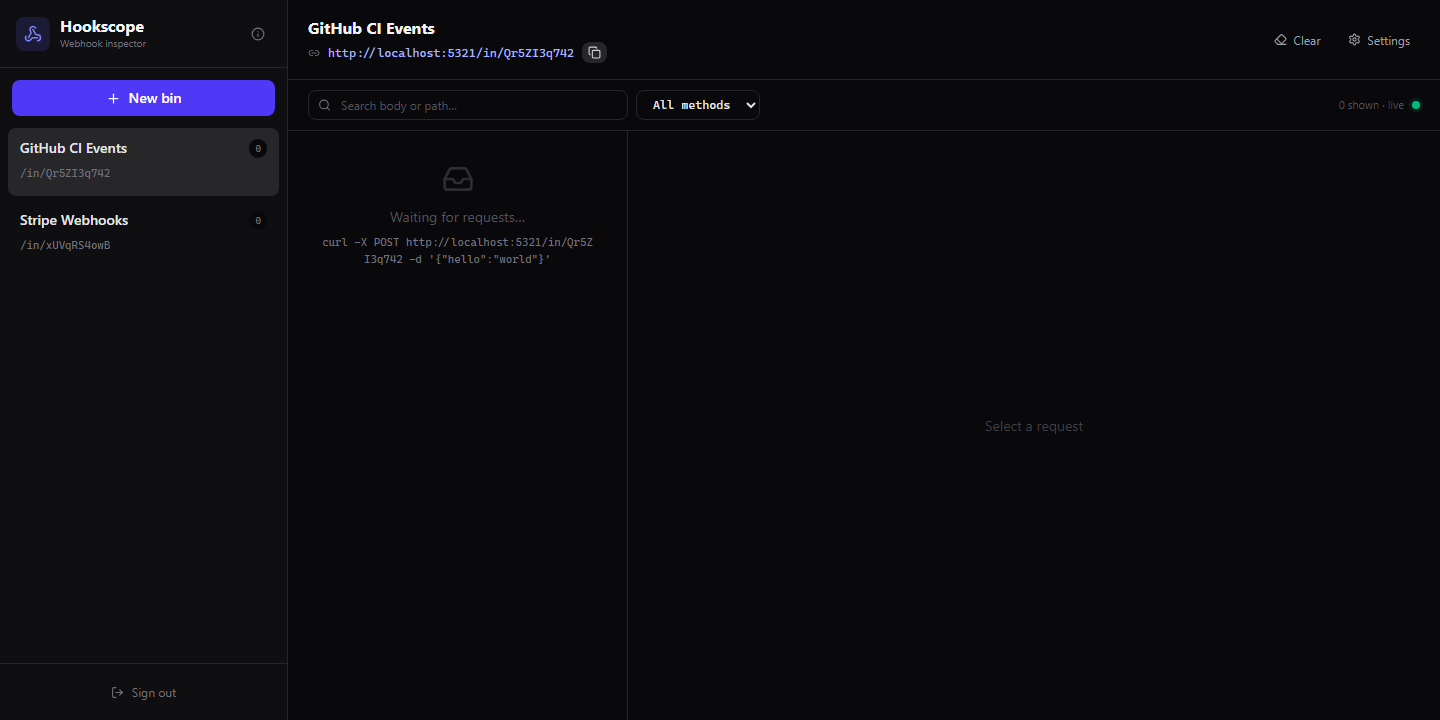The width and height of the screenshot is (1440, 720).
Task: Open the All methods dropdown
Action: (x=698, y=105)
